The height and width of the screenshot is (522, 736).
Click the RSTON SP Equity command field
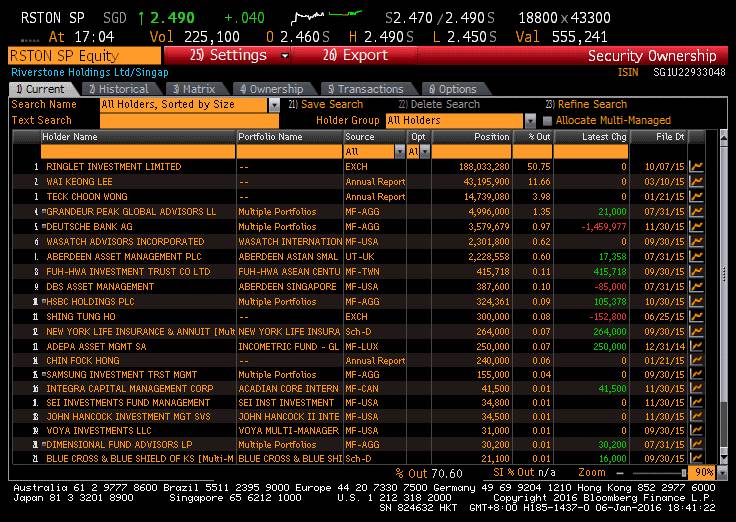tap(84, 56)
